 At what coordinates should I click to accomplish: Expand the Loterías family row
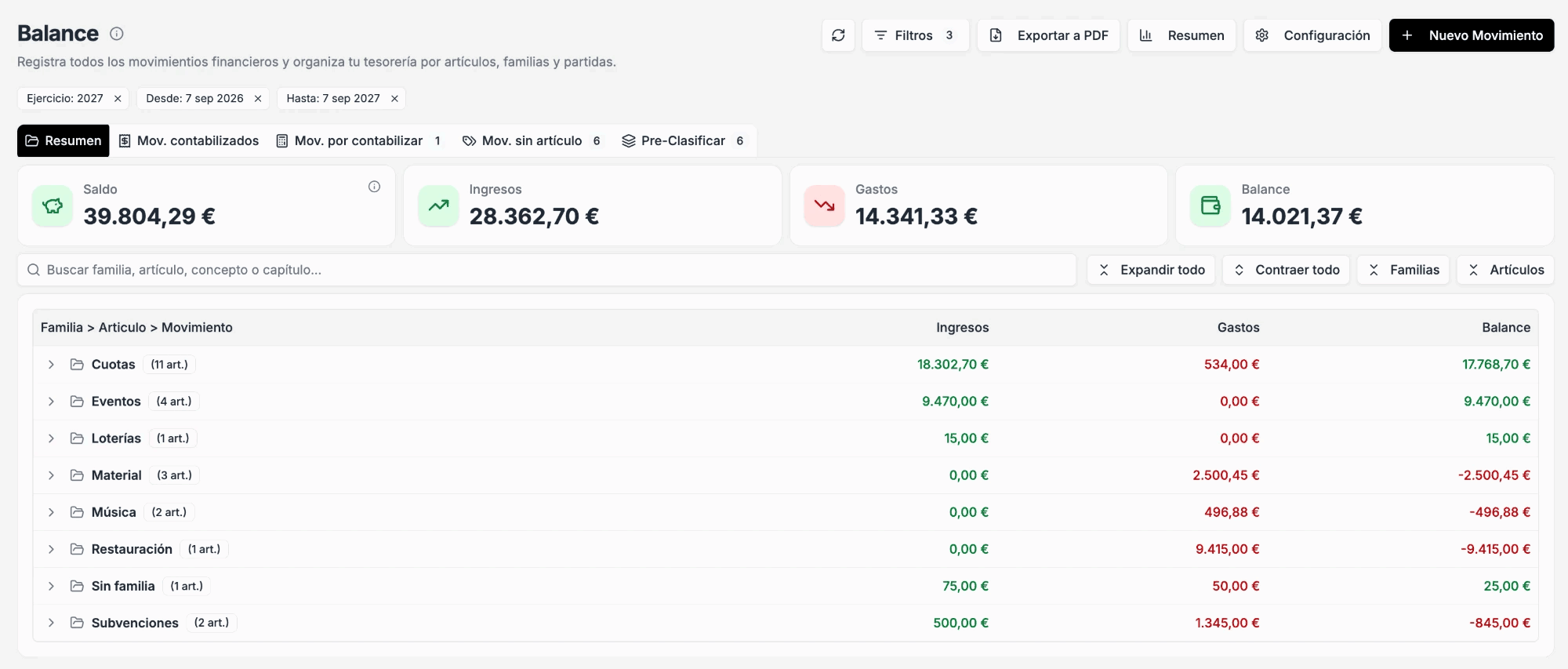pos(51,438)
